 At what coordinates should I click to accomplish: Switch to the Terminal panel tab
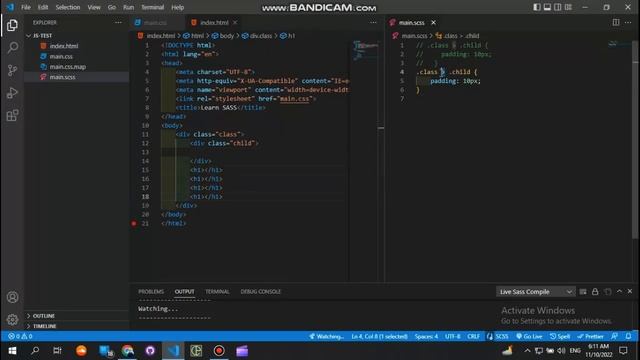click(x=217, y=291)
